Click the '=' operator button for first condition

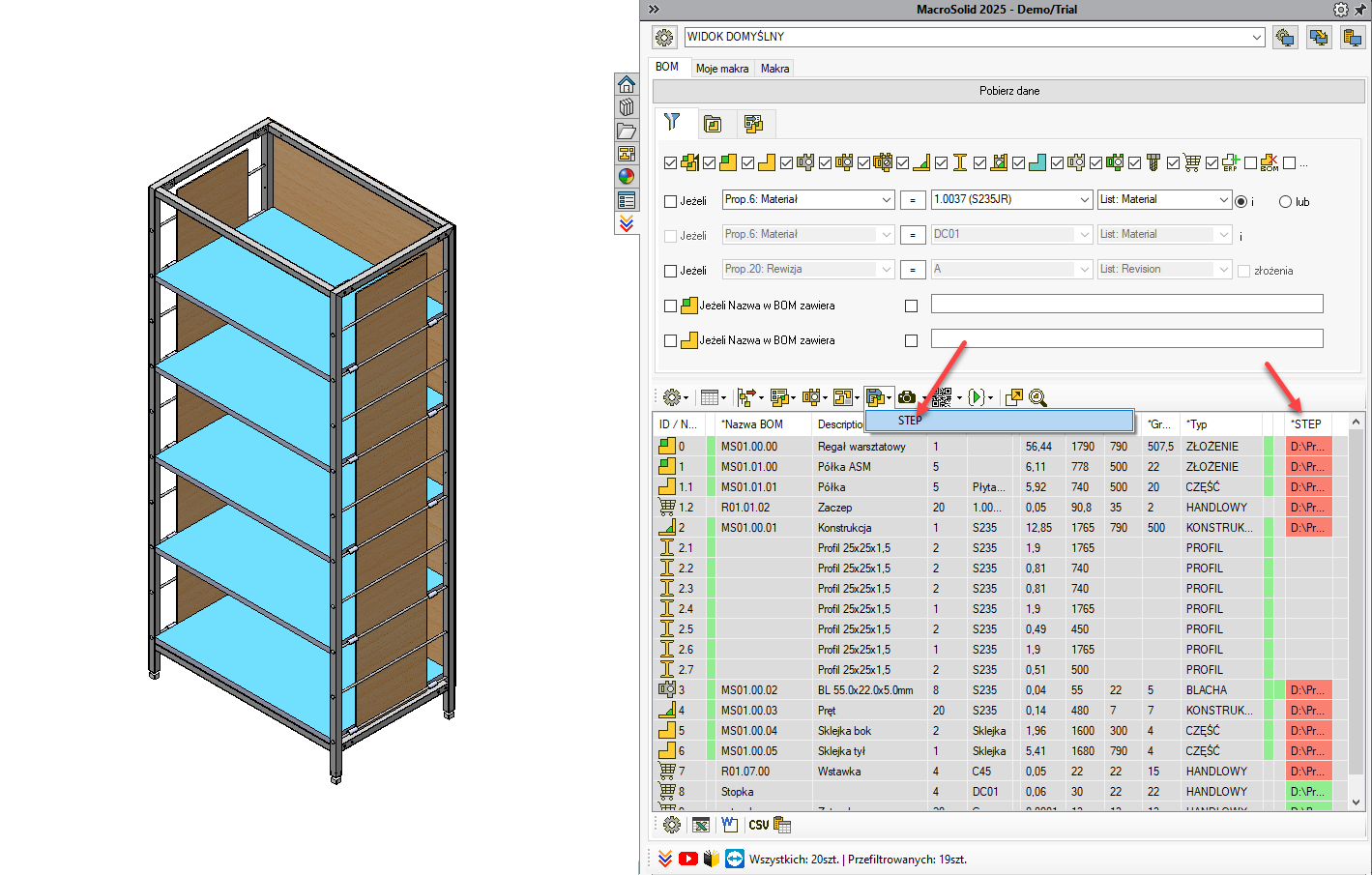coord(912,200)
